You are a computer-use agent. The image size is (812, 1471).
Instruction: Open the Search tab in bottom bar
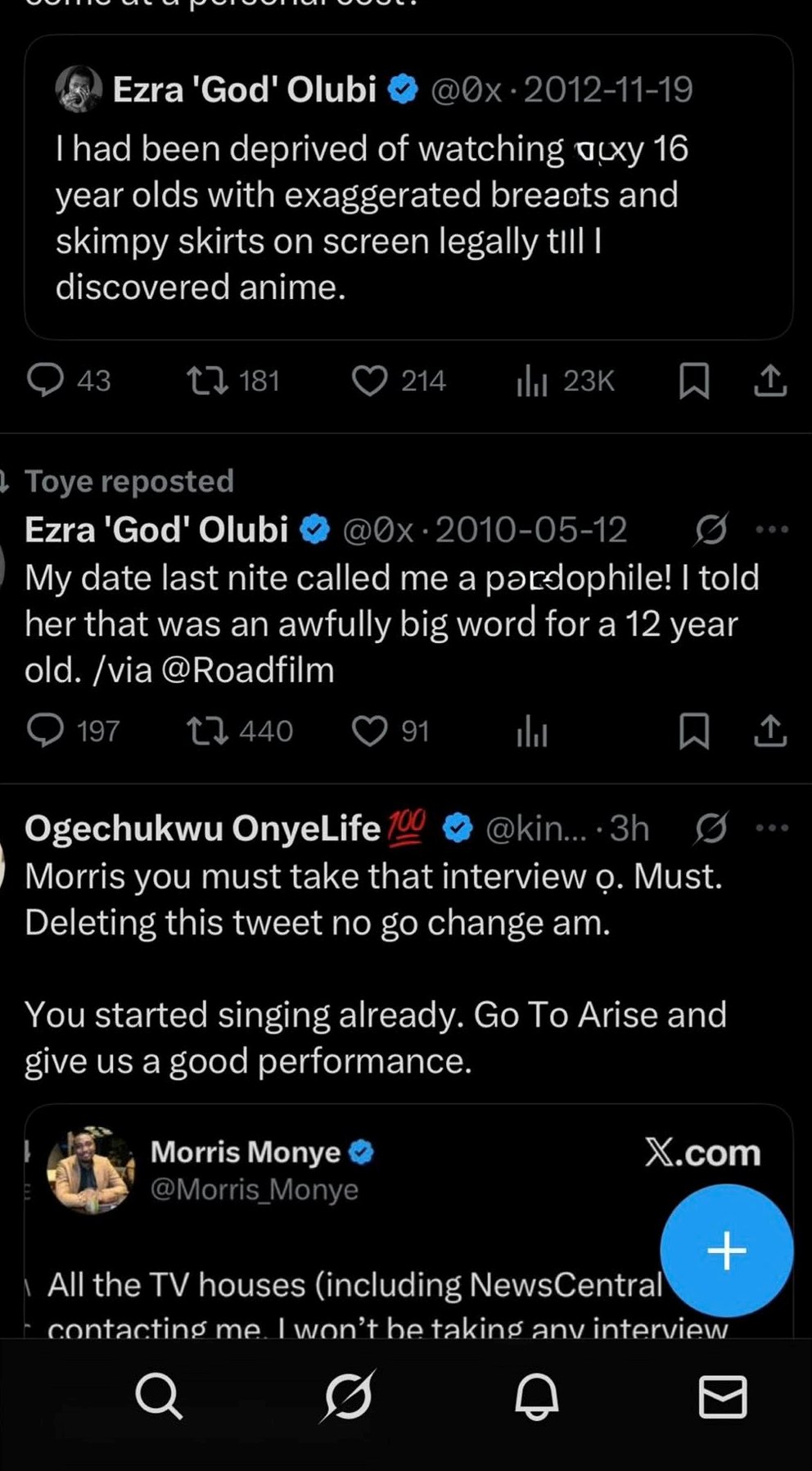[159, 1396]
